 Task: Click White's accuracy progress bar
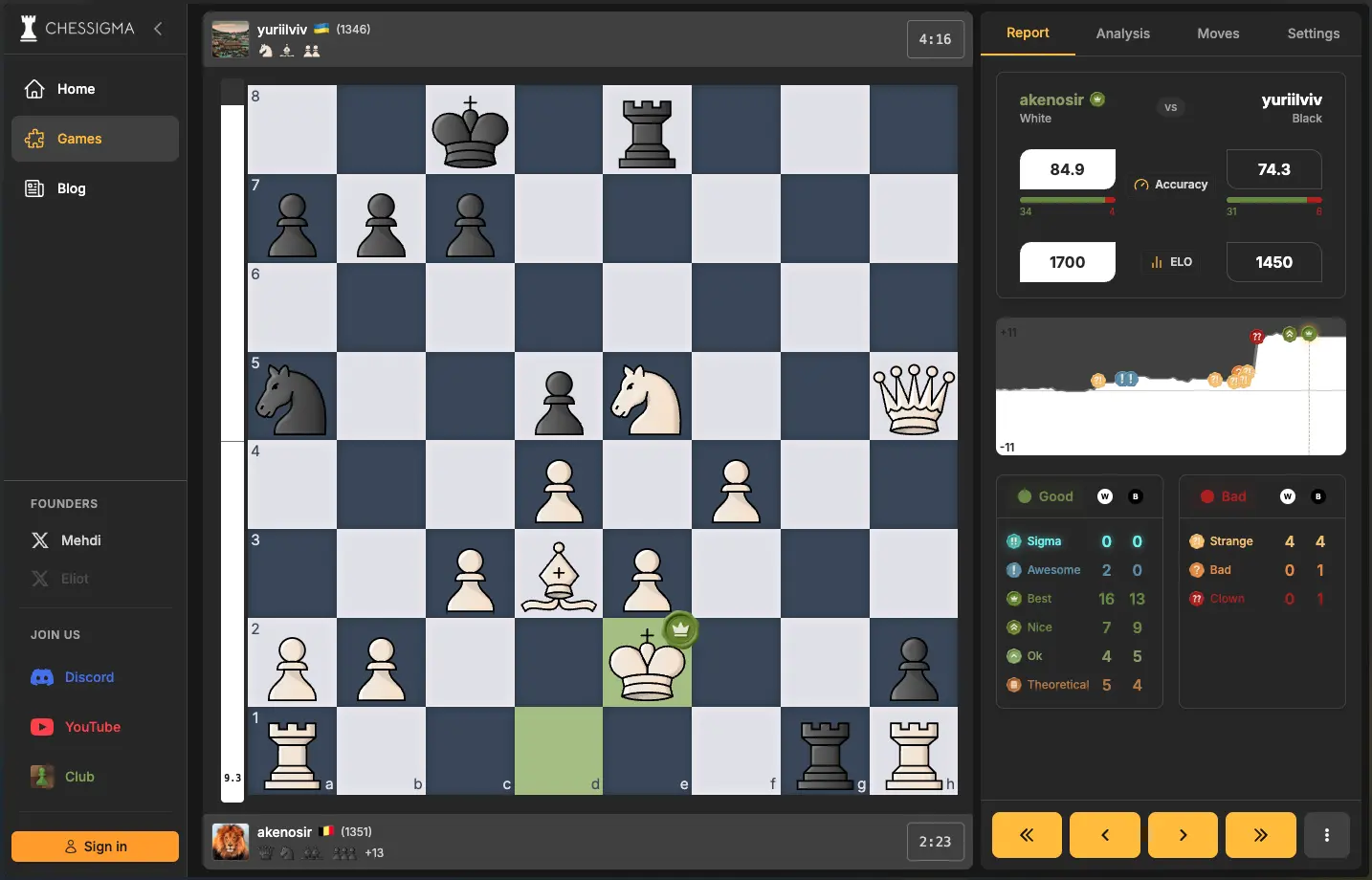[x=1068, y=201]
